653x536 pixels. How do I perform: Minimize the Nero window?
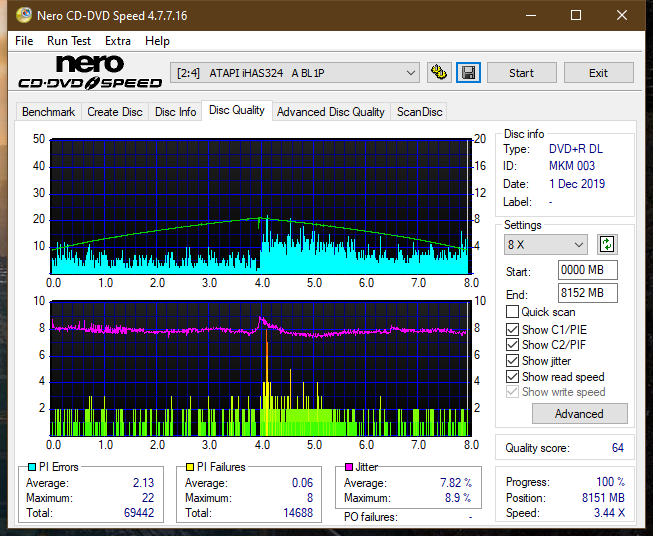531,15
